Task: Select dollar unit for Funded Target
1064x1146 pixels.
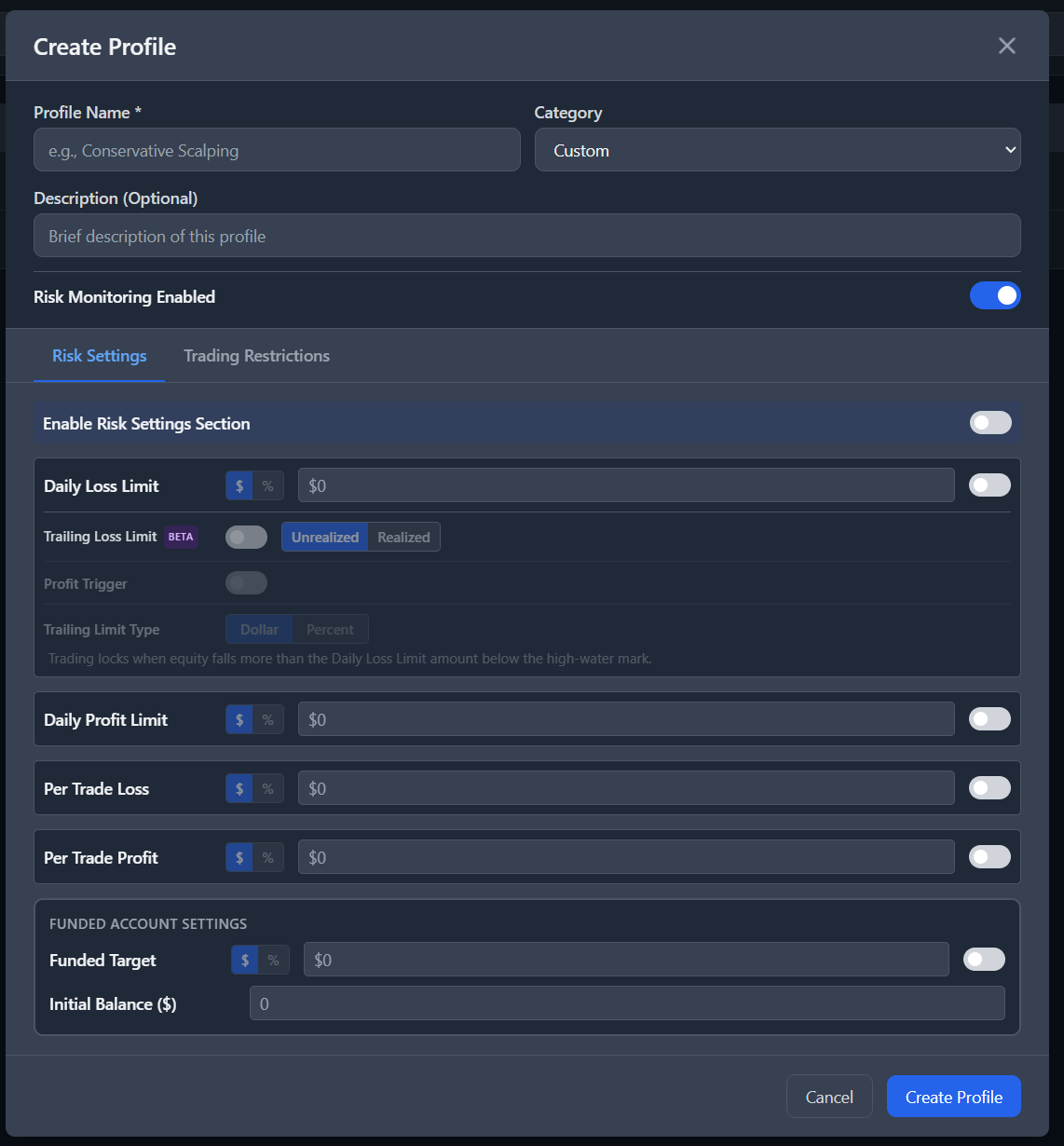Action: click(x=245, y=960)
